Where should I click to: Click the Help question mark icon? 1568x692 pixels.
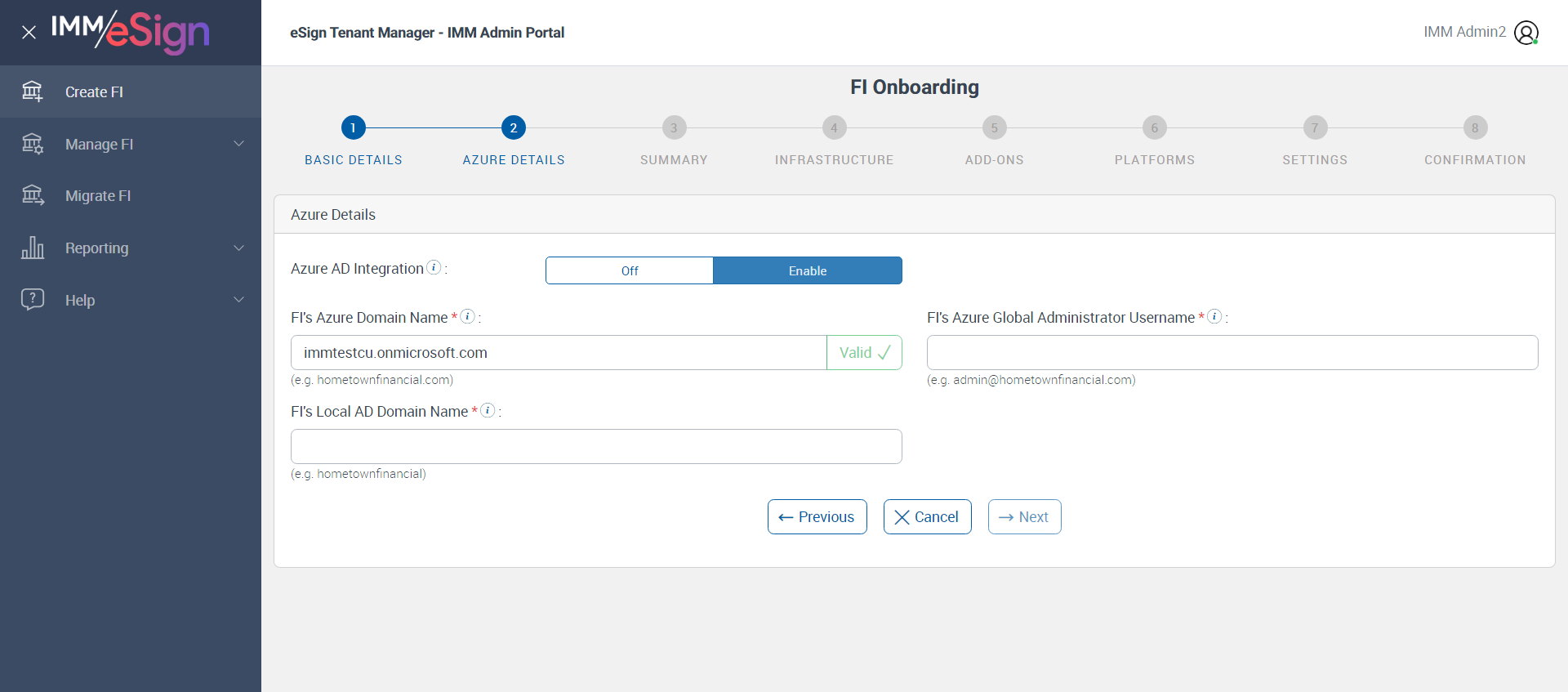pos(33,299)
